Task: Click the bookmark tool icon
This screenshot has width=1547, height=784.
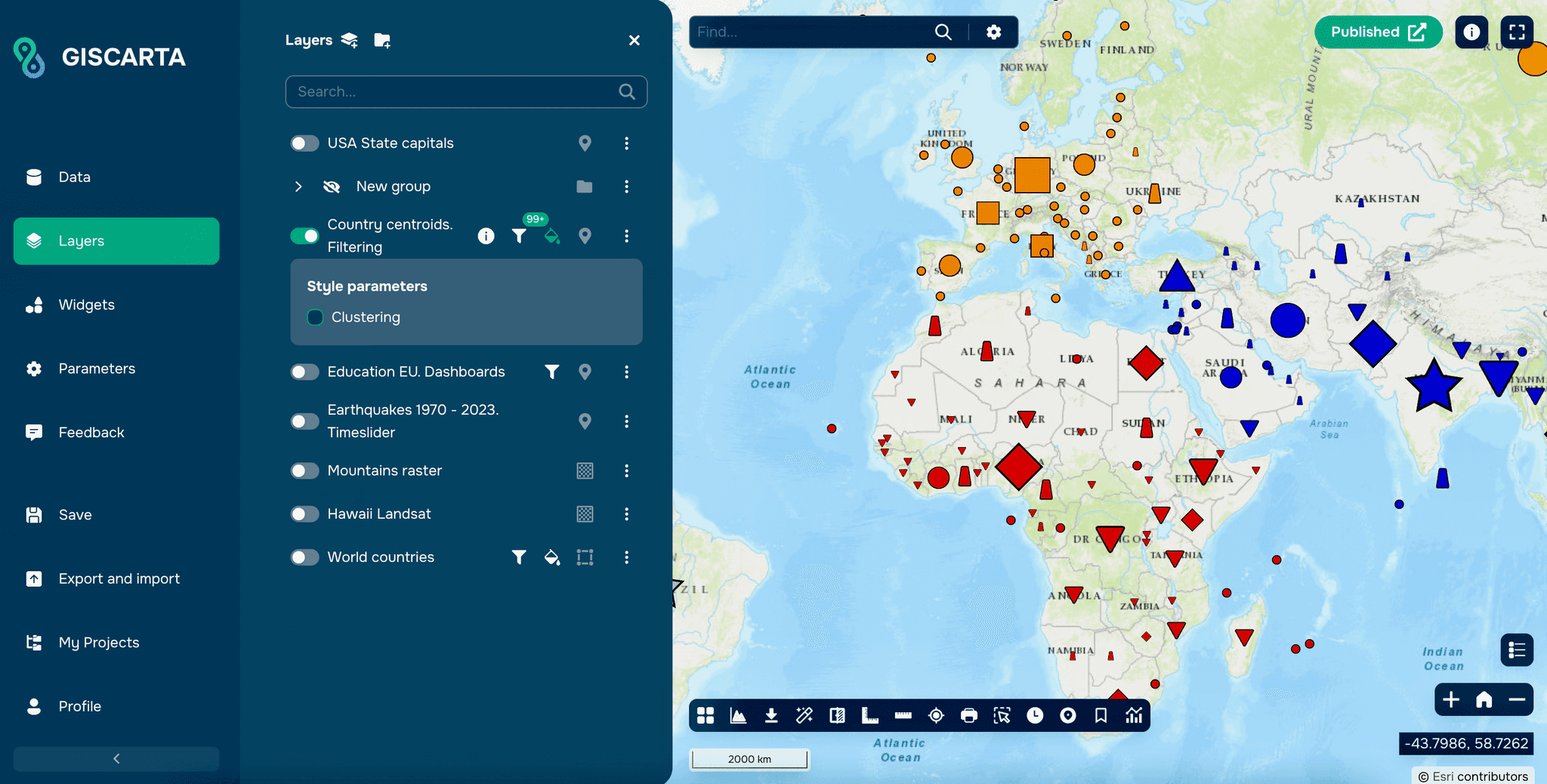Action: [1101, 715]
